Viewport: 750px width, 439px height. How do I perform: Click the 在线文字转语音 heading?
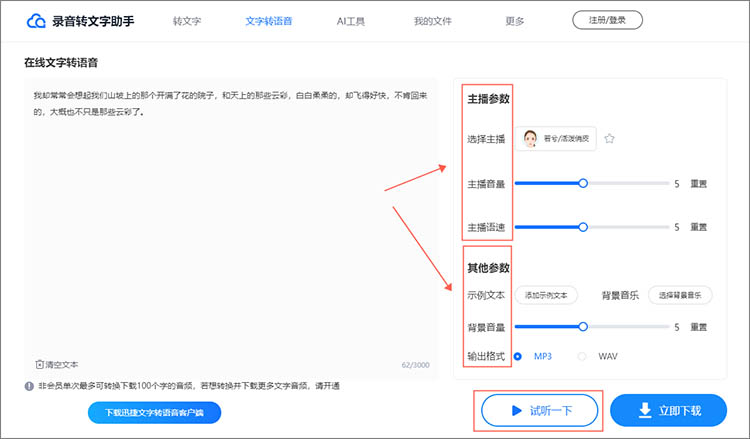point(61,63)
